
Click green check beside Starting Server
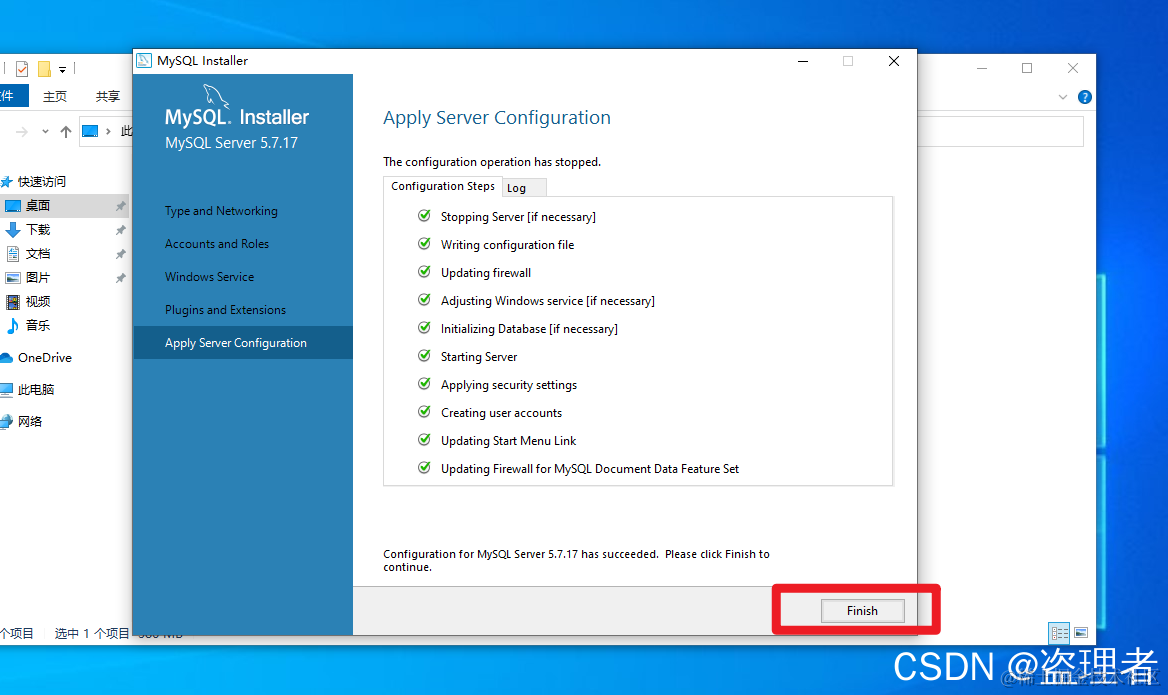425,355
